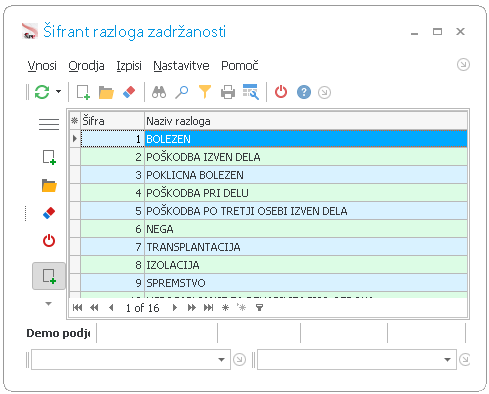Click the eraser icon in side panel
489x394 pixels.
pyautogui.click(x=49, y=213)
